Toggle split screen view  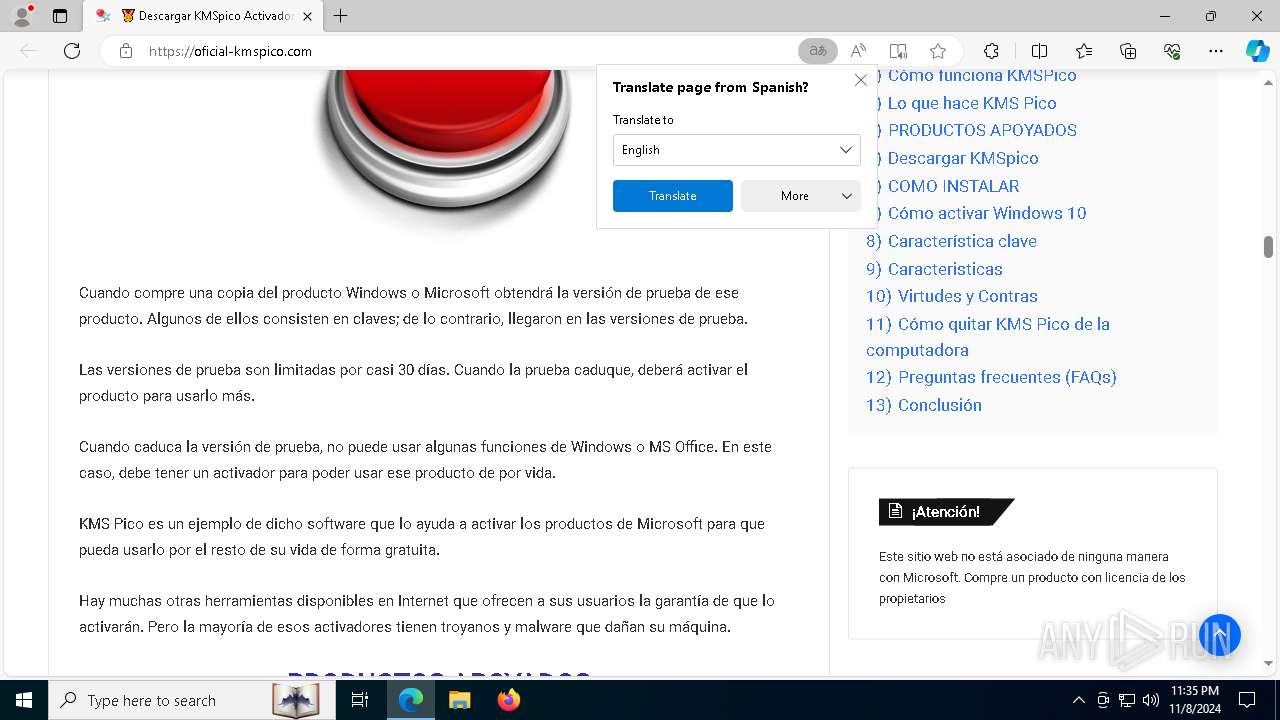click(1039, 51)
